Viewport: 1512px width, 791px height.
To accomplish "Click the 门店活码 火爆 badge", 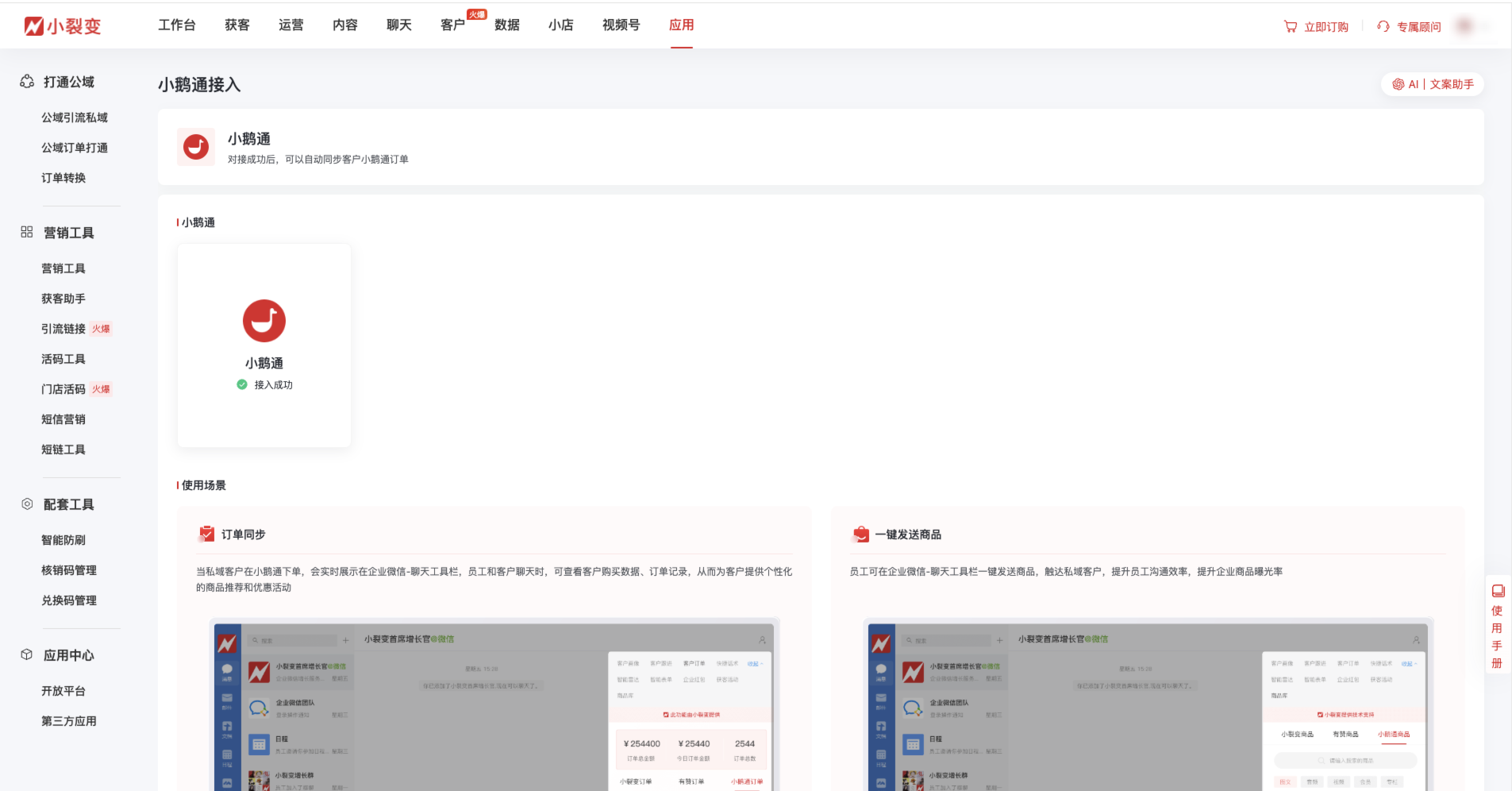I will [x=101, y=389].
